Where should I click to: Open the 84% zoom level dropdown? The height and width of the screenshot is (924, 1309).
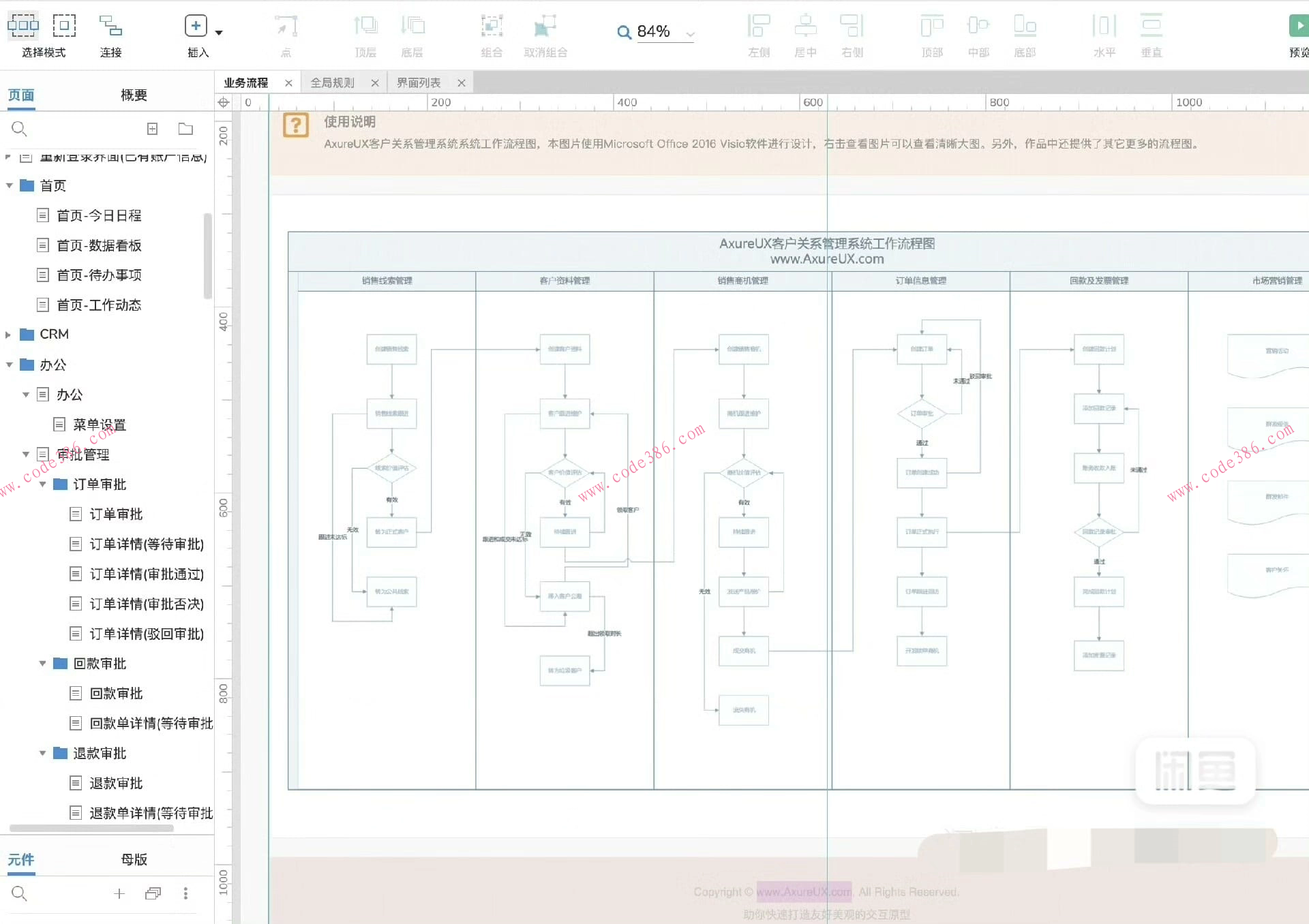coord(690,33)
